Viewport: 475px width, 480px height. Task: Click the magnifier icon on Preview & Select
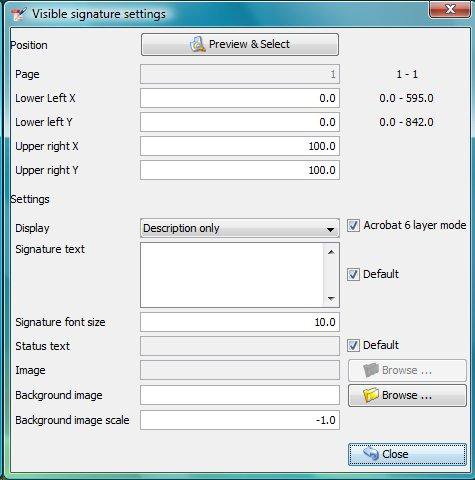tap(197, 44)
